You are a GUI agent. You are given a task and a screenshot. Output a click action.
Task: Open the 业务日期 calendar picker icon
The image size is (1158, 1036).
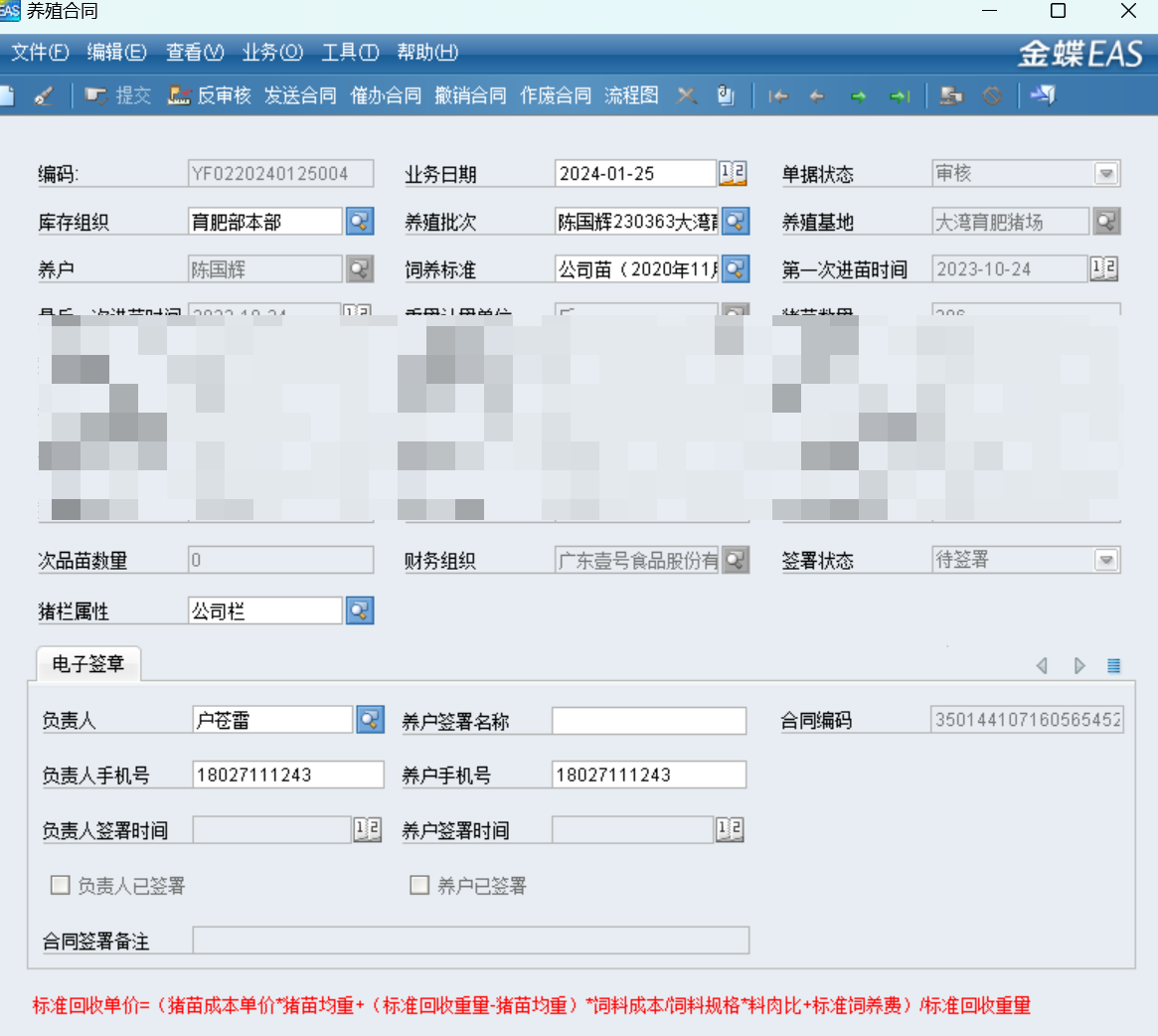[x=733, y=173]
